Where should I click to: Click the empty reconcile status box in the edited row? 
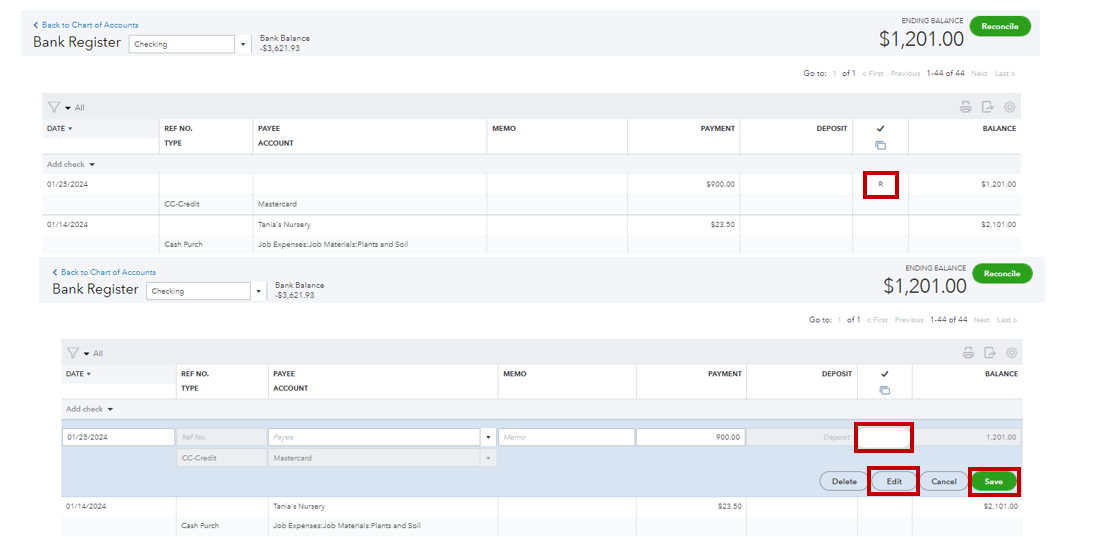coord(883,437)
